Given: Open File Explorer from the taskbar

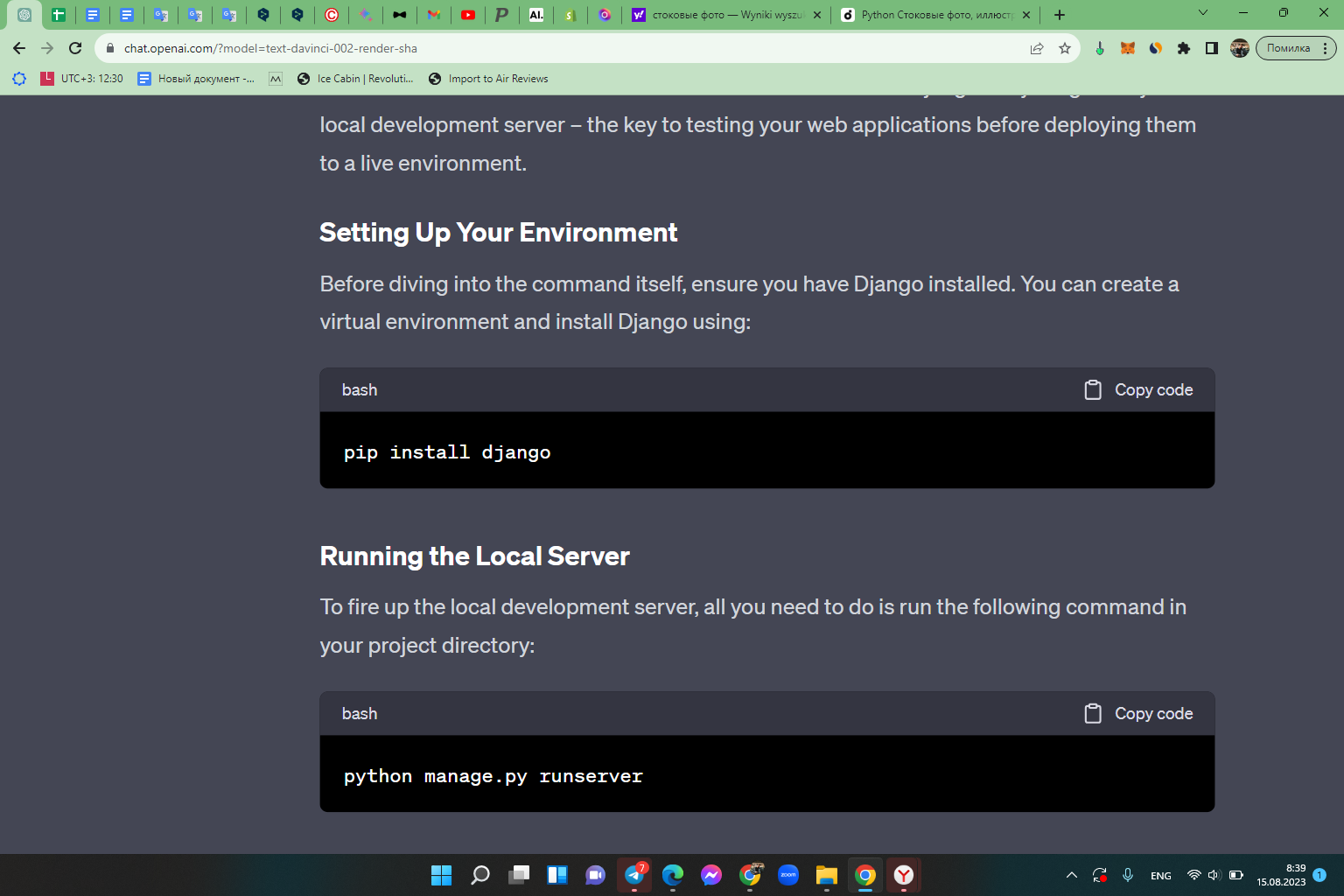Looking at the screenshot, I should pyautogui.click(x=825, y=874).
